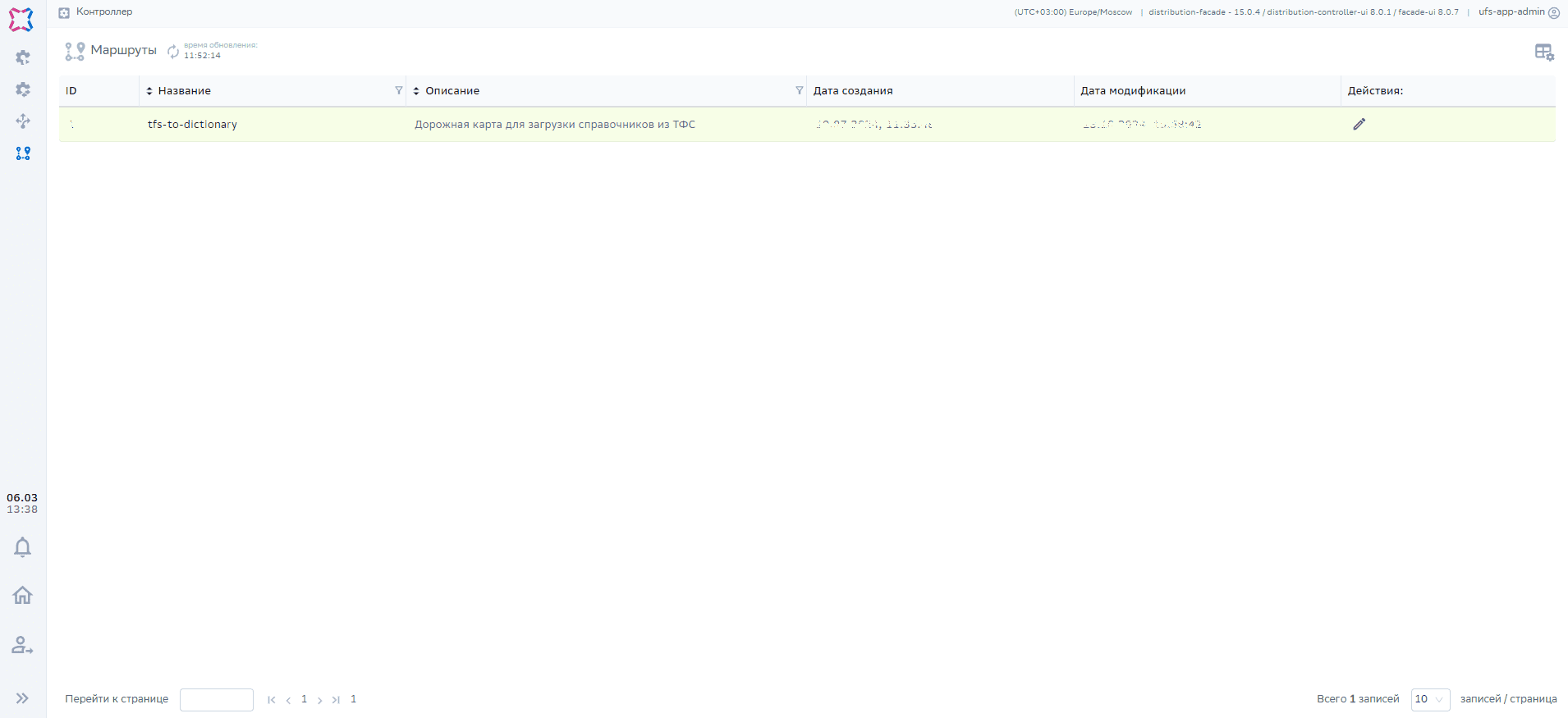Click the branching arrows sidebar icon
Screen dimensions: 1568x718
click(23, 121)
